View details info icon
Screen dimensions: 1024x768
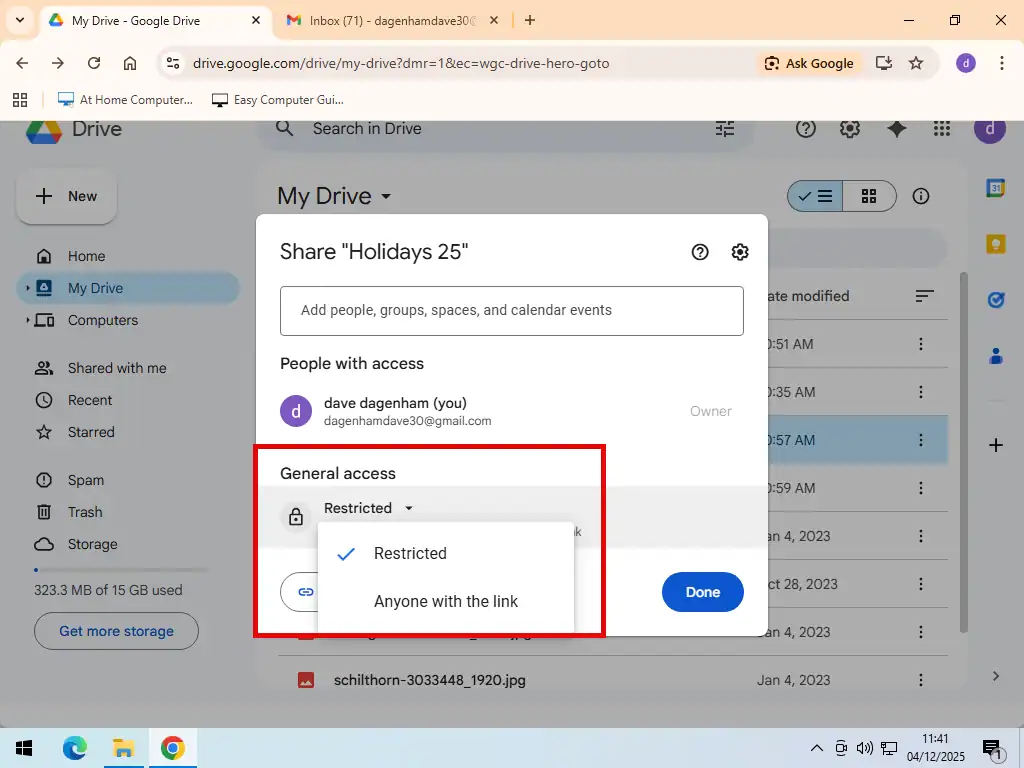pyautogui.click(x=922, y=197)
